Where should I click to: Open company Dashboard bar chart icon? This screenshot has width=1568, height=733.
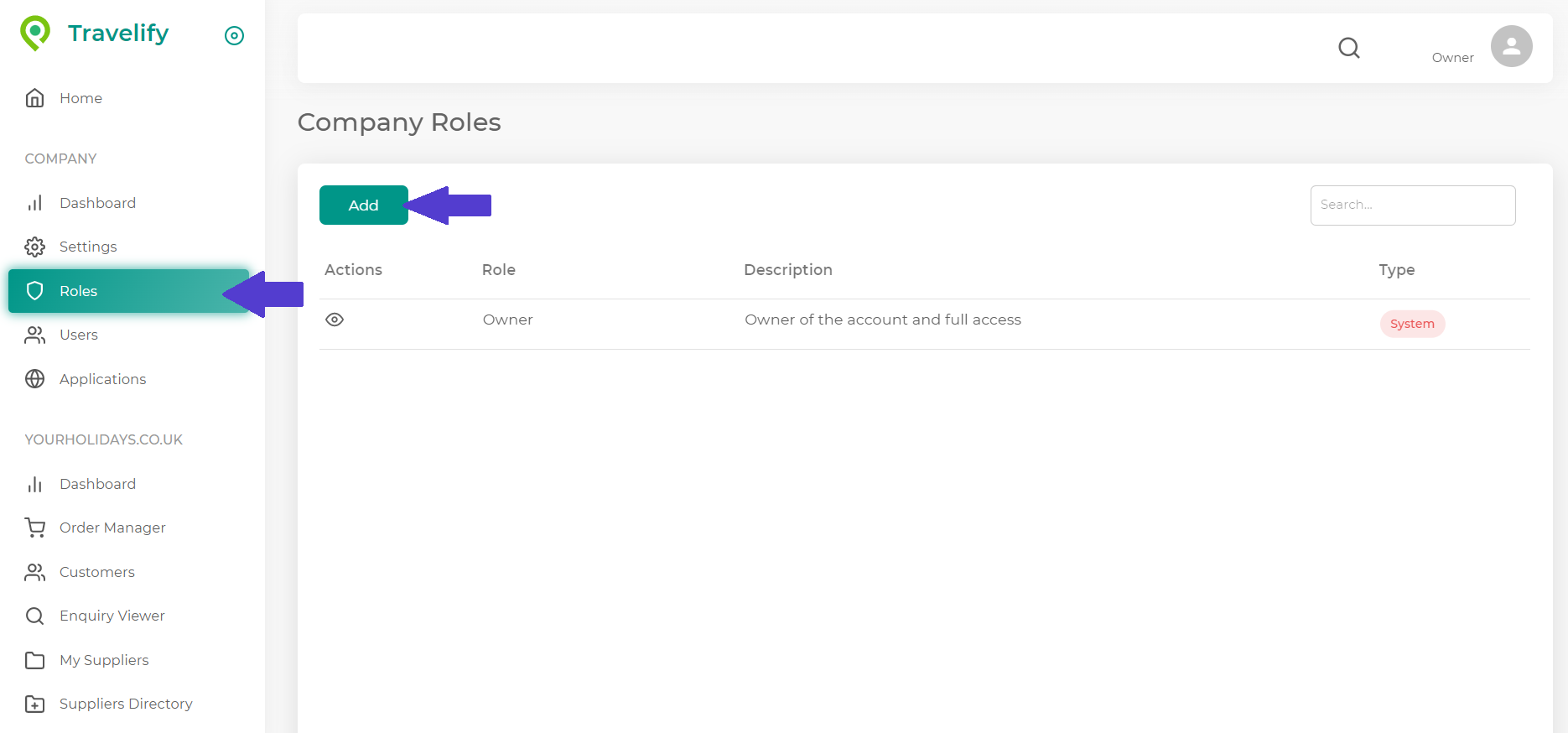(x=35, y=203)
